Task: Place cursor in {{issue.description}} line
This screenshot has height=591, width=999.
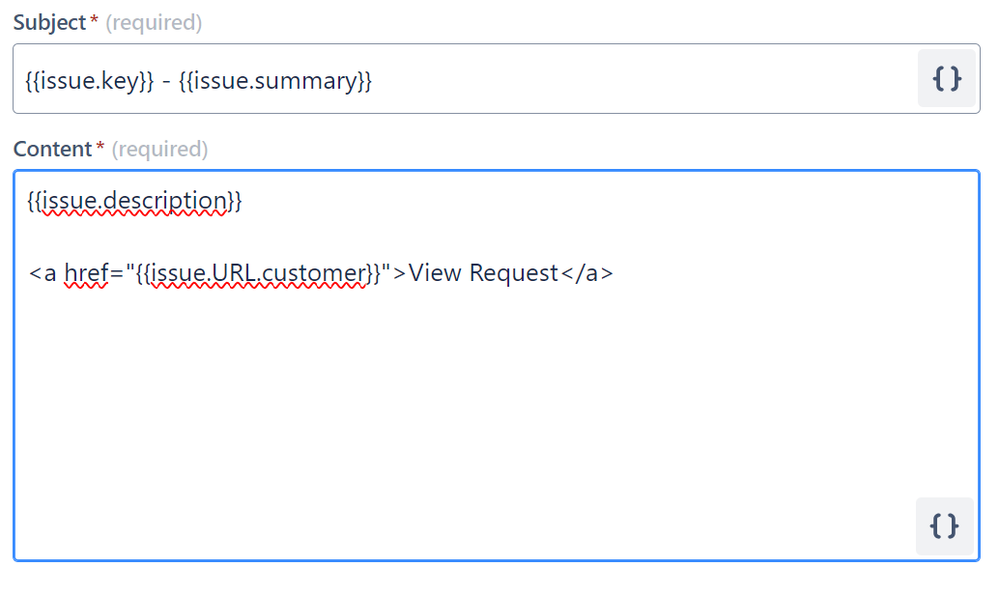Action: pyautogui.click(x=134, y=201)
